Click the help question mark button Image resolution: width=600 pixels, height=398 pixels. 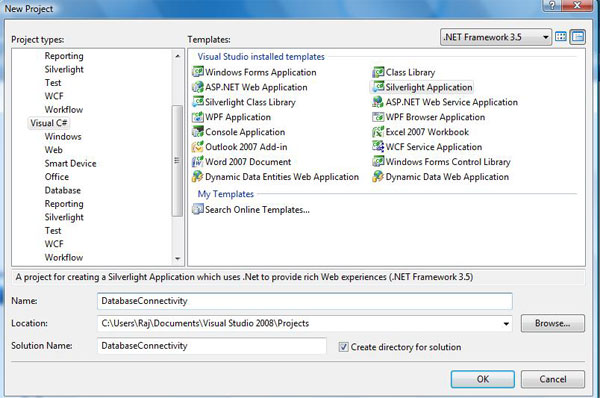(552, 5)
